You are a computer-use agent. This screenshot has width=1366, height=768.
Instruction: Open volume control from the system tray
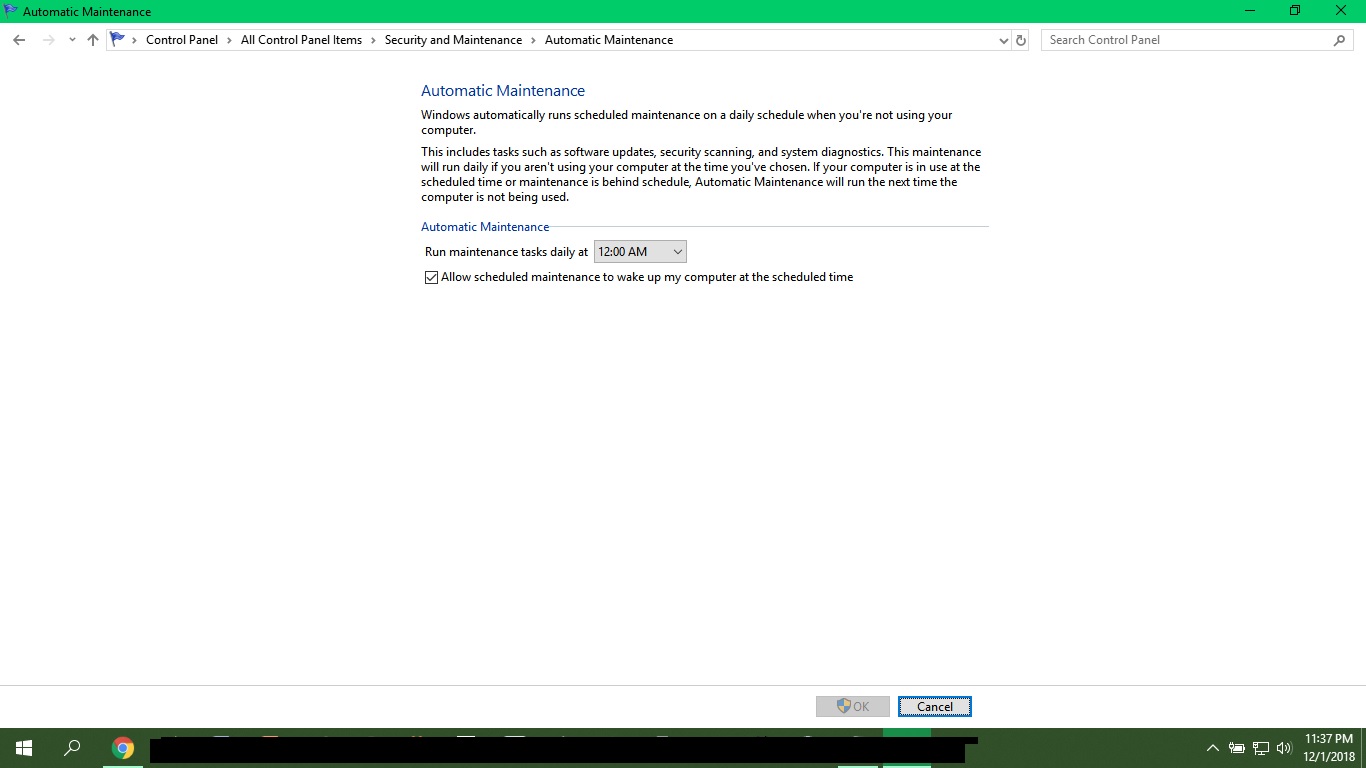1284,747
